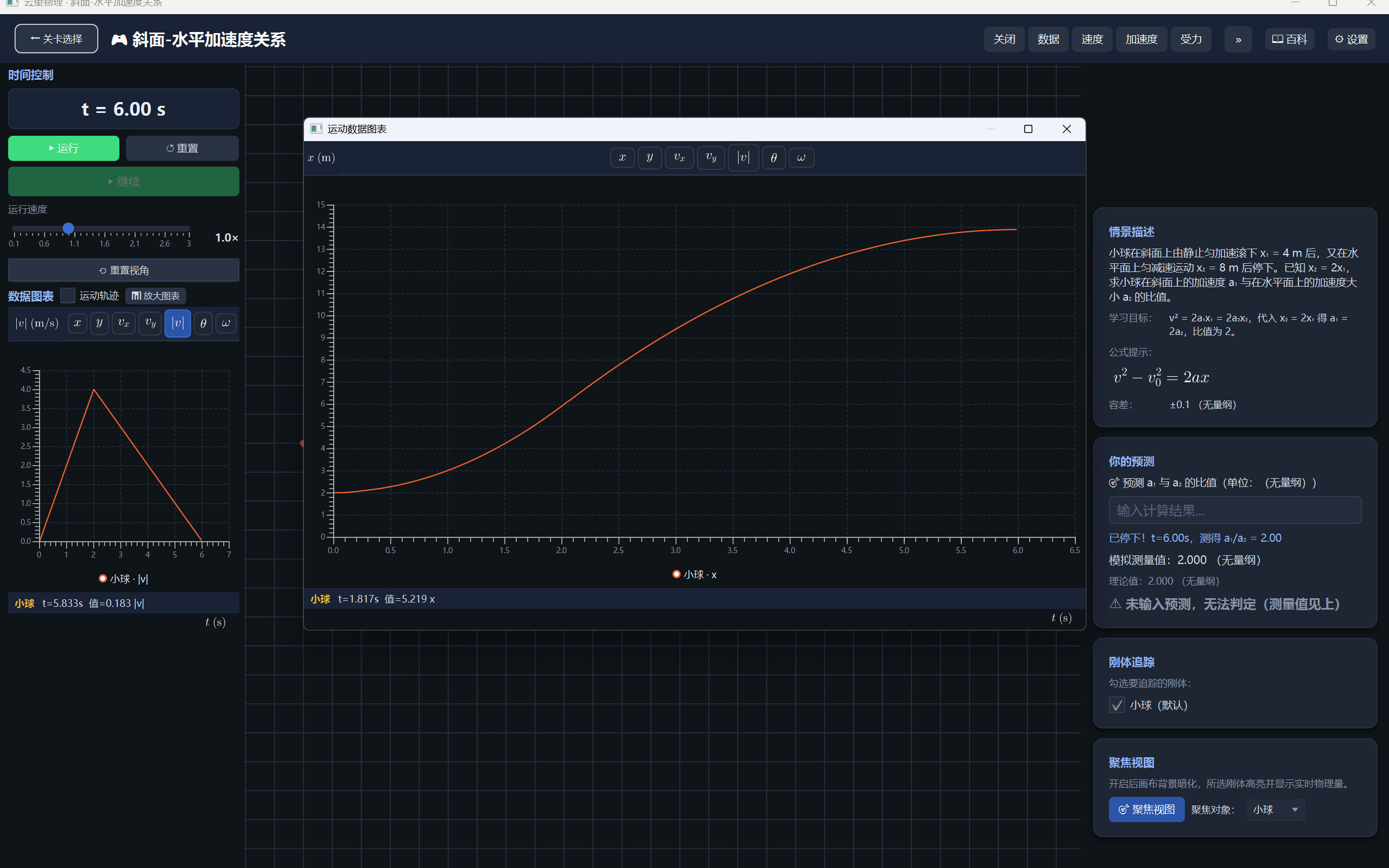Screen dimensions: 1389x868
Task: Click the 小球 · |v| legend in left chart
Action: click(123, 579)
